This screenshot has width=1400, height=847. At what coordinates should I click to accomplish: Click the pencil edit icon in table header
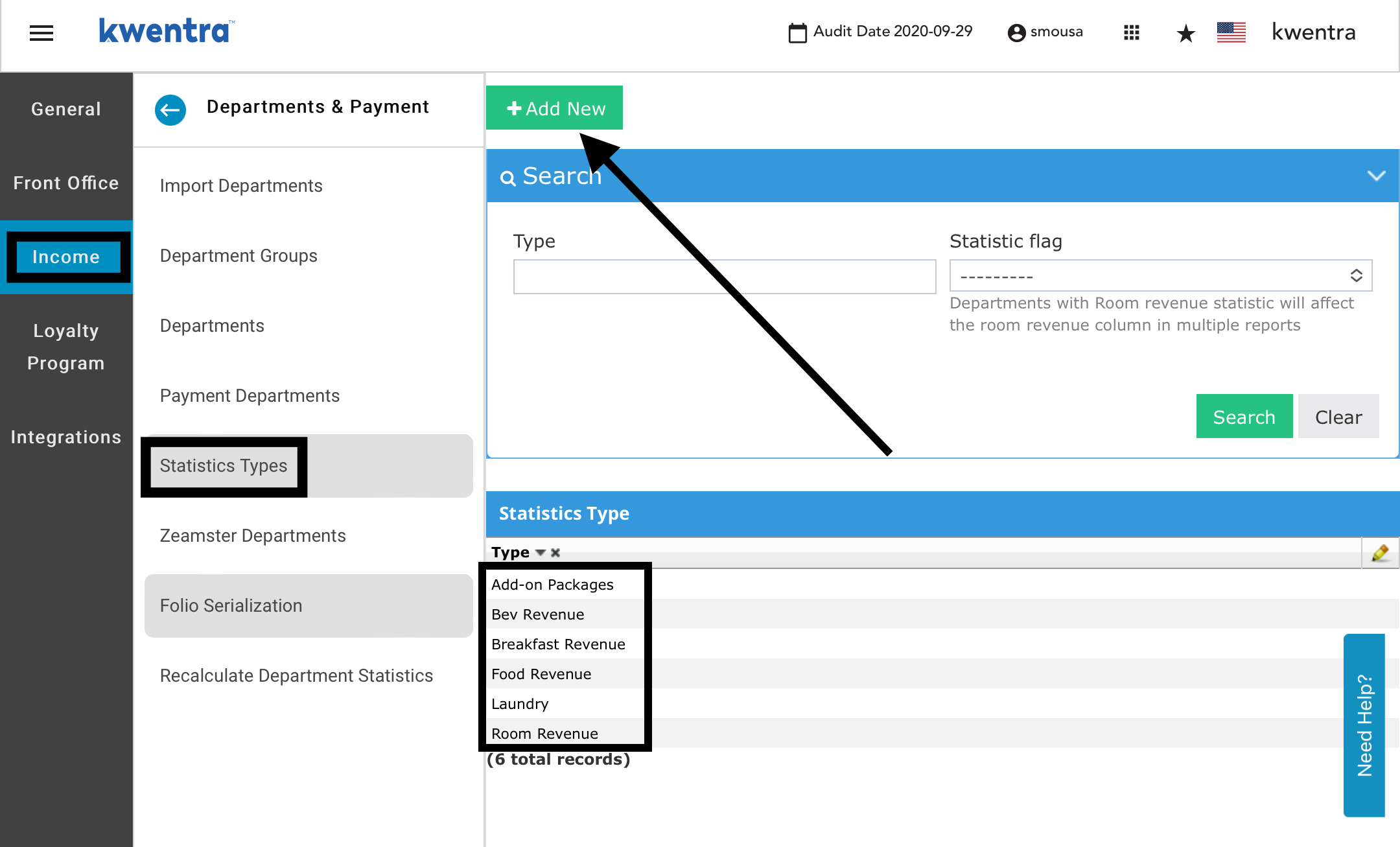(1380, 553)
